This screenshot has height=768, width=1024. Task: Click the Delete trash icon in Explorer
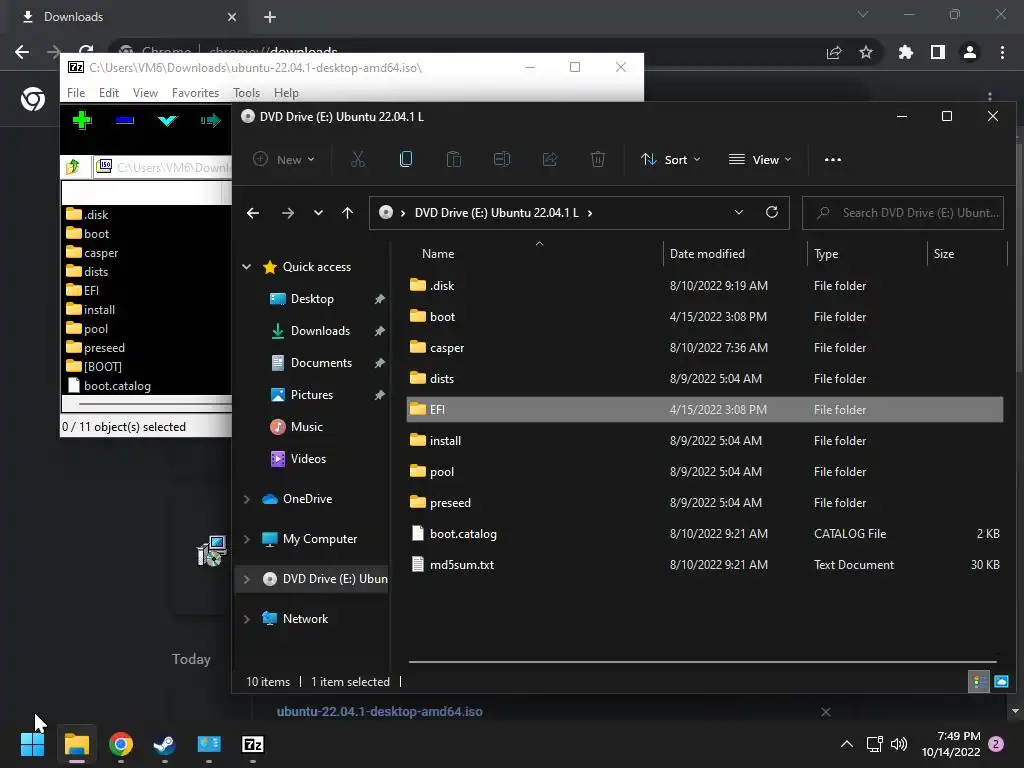pos(598,159)
